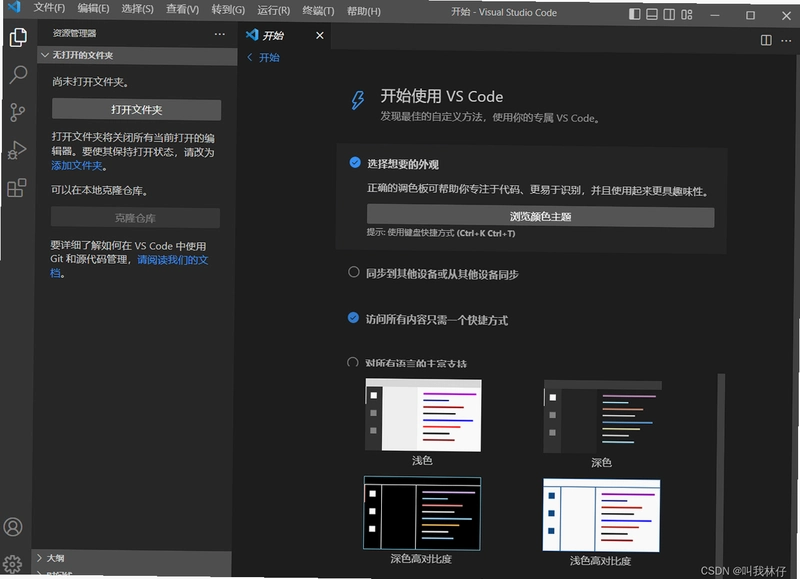800x579 pixels.
Task: Toggle the 访问所有内容只需一个快捷方式 step checkmark
Action: pos(353,318)
